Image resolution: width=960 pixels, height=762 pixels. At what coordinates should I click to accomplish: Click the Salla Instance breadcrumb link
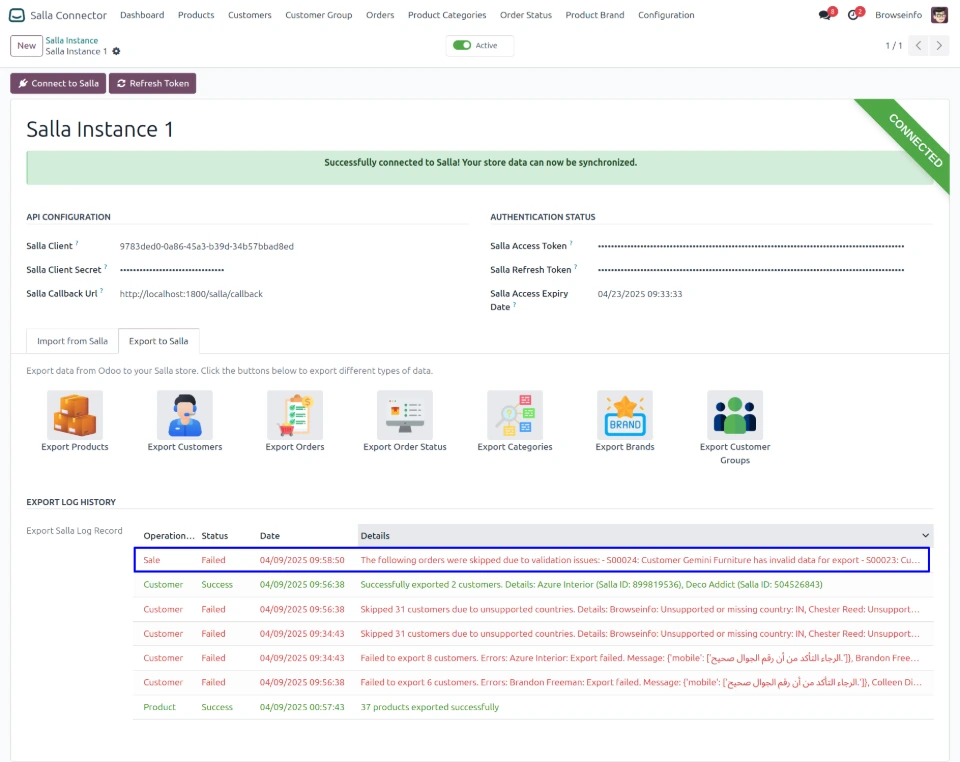(71, 40)
